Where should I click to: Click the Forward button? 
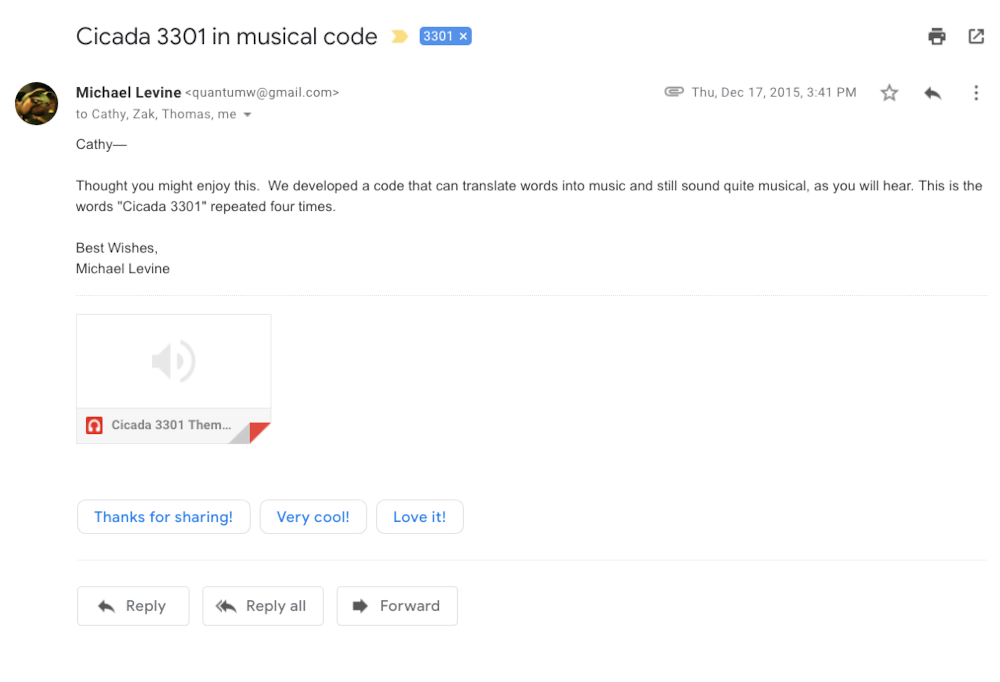click(397, 606)
